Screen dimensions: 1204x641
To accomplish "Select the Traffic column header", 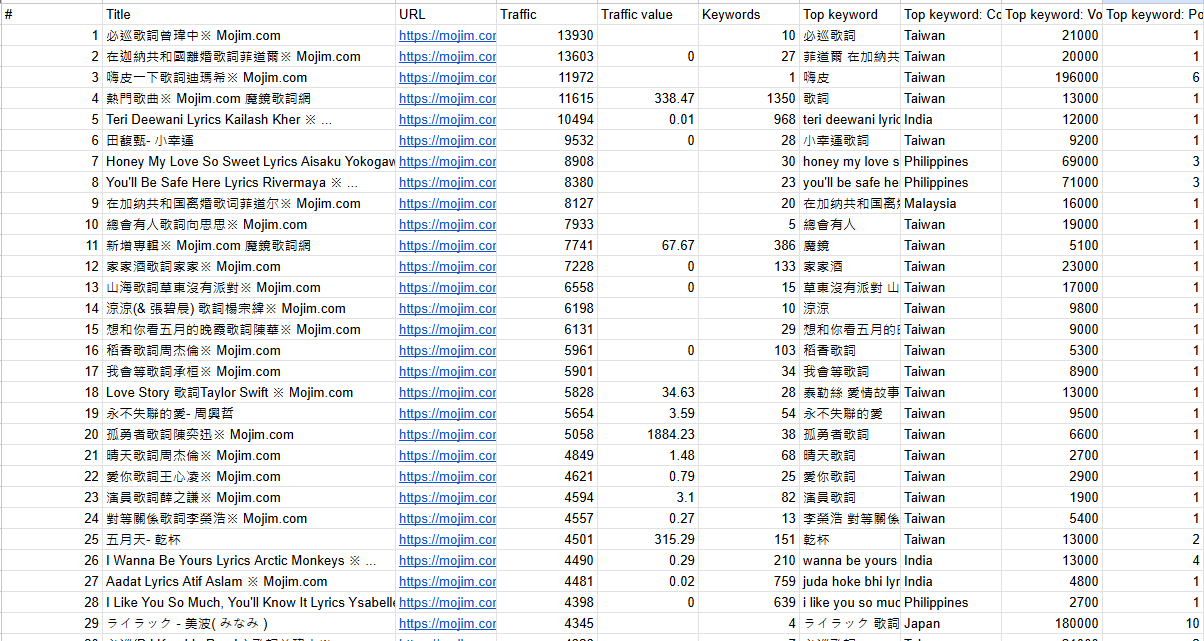I will pyautogui.click(x=547, y=14).
